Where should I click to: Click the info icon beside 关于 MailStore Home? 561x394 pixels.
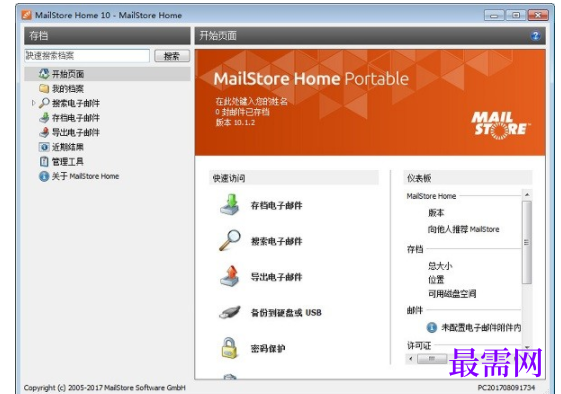44,176
